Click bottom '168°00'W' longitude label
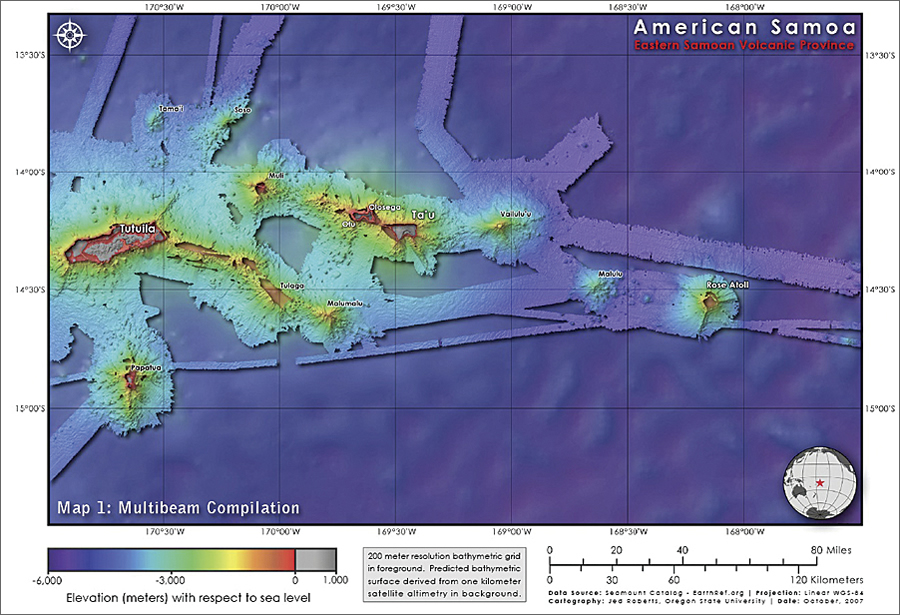This screenshot has height=615, width=900. tap(744, 532)
